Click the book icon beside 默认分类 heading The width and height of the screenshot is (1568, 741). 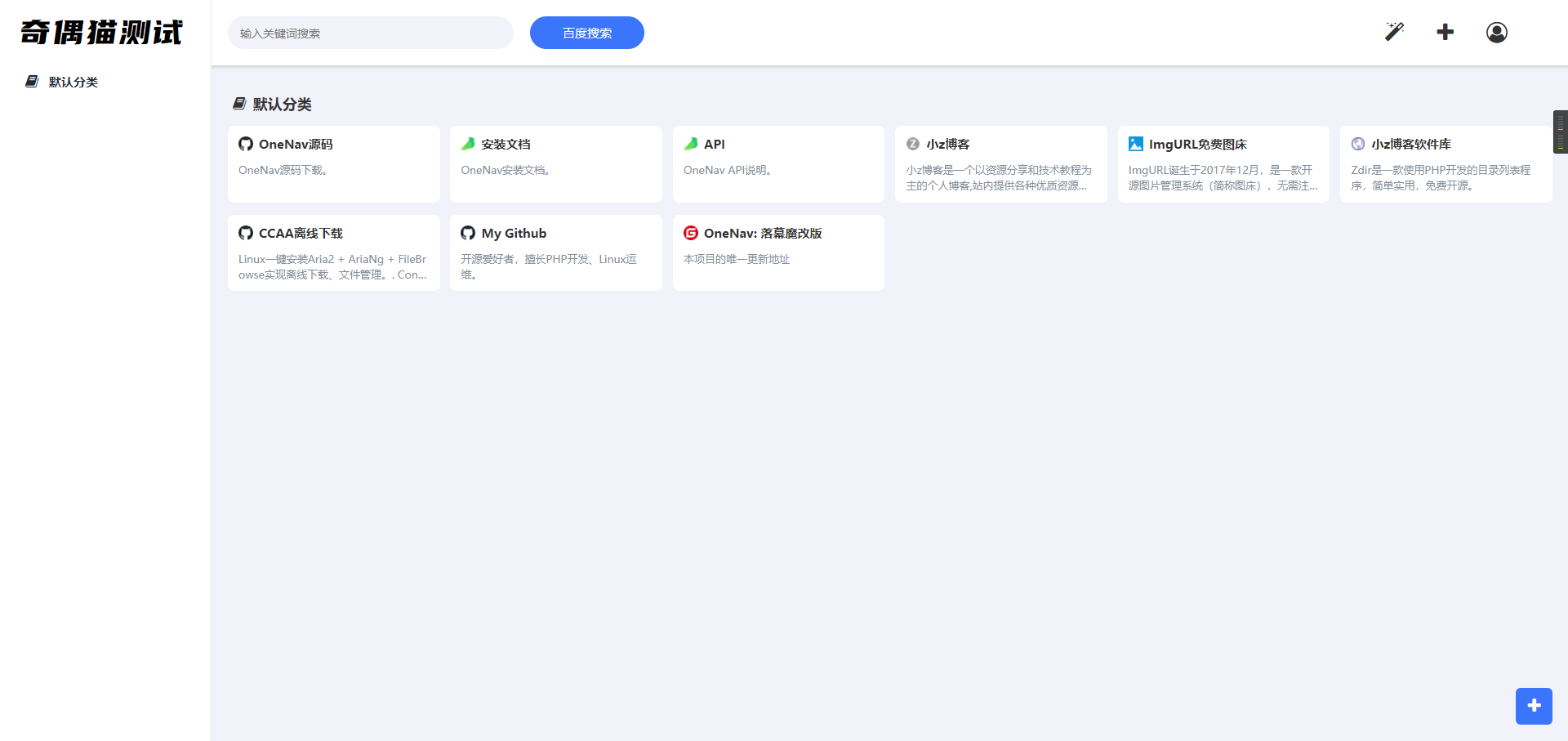pyautogui.click(x=239, y=104)
